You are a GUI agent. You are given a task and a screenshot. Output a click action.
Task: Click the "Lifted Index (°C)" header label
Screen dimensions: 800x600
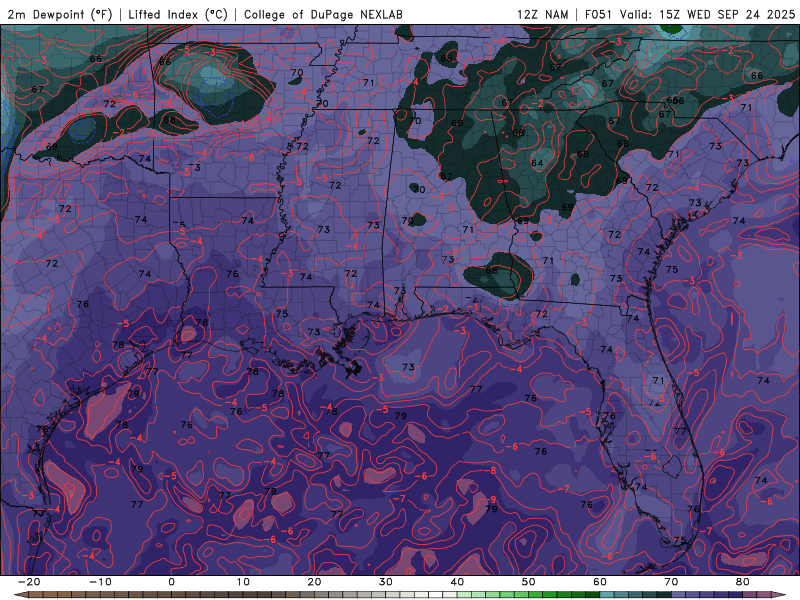point(178,14)
